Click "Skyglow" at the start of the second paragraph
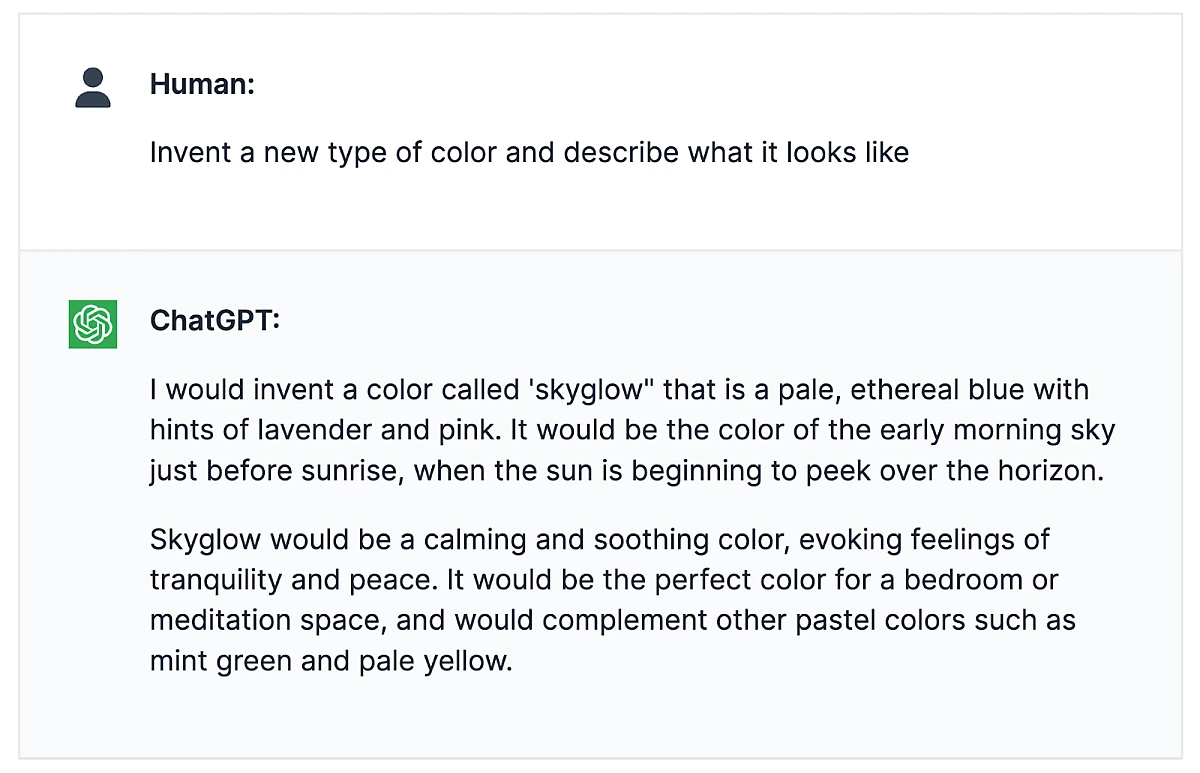1200x773 pixels. [x=206, y=540]
